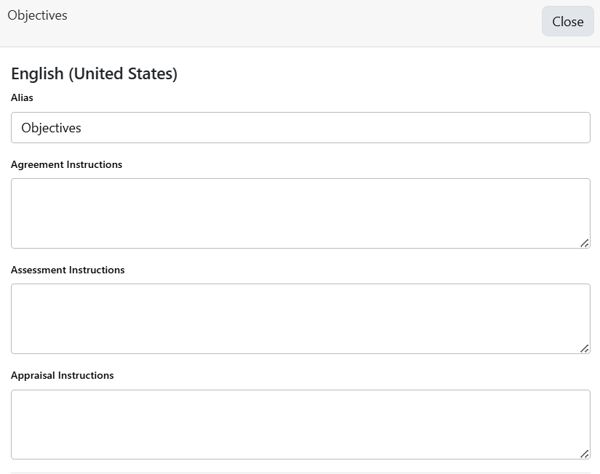
Task: Click the Alias field label
Action: click(x=22, y=98)
